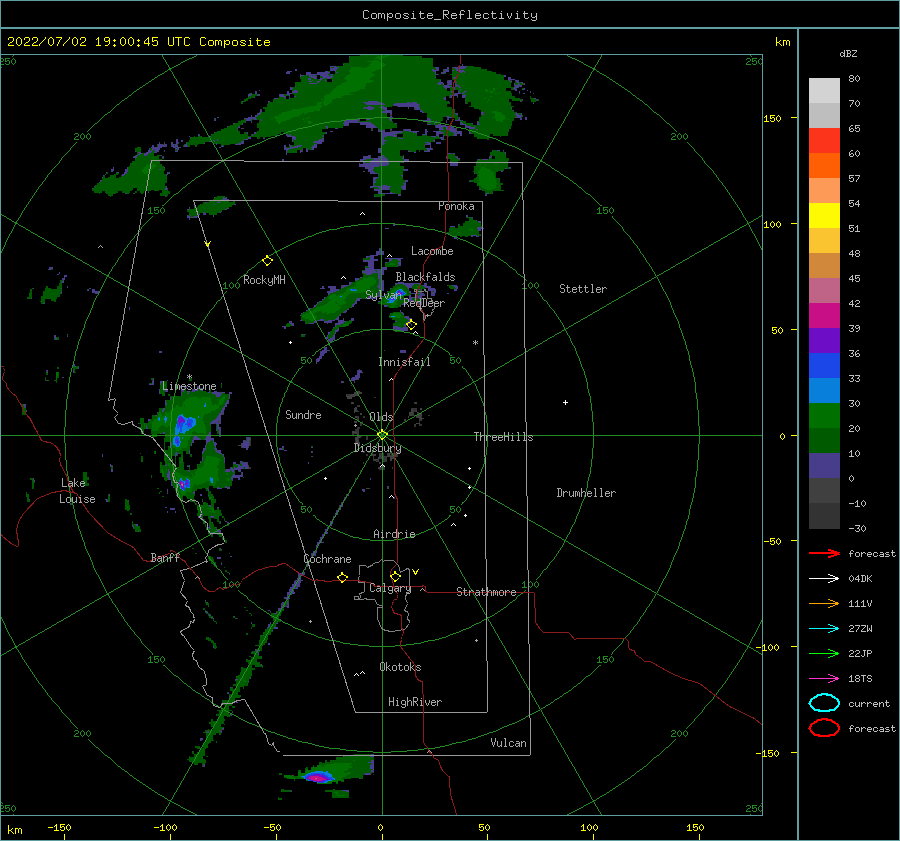Screen dimensions: 900x841
Task: Click the Composite_Reflectivity title text
Action: [x=449, y=15]
